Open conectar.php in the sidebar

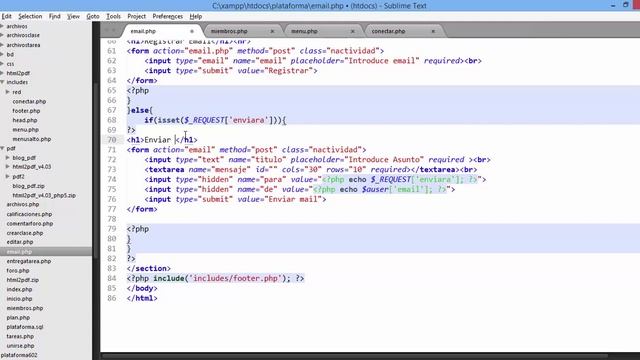pyautogui.click(x=29, y=101)
